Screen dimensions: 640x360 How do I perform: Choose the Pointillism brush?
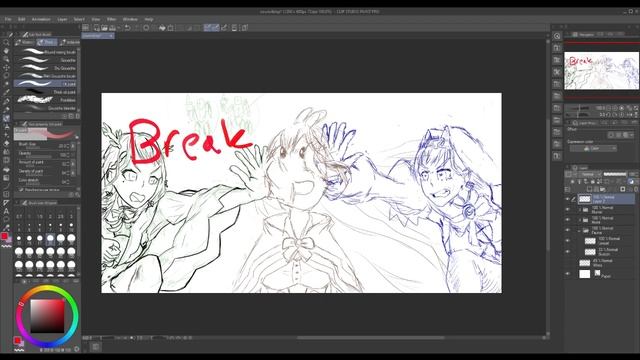point(45,100)
